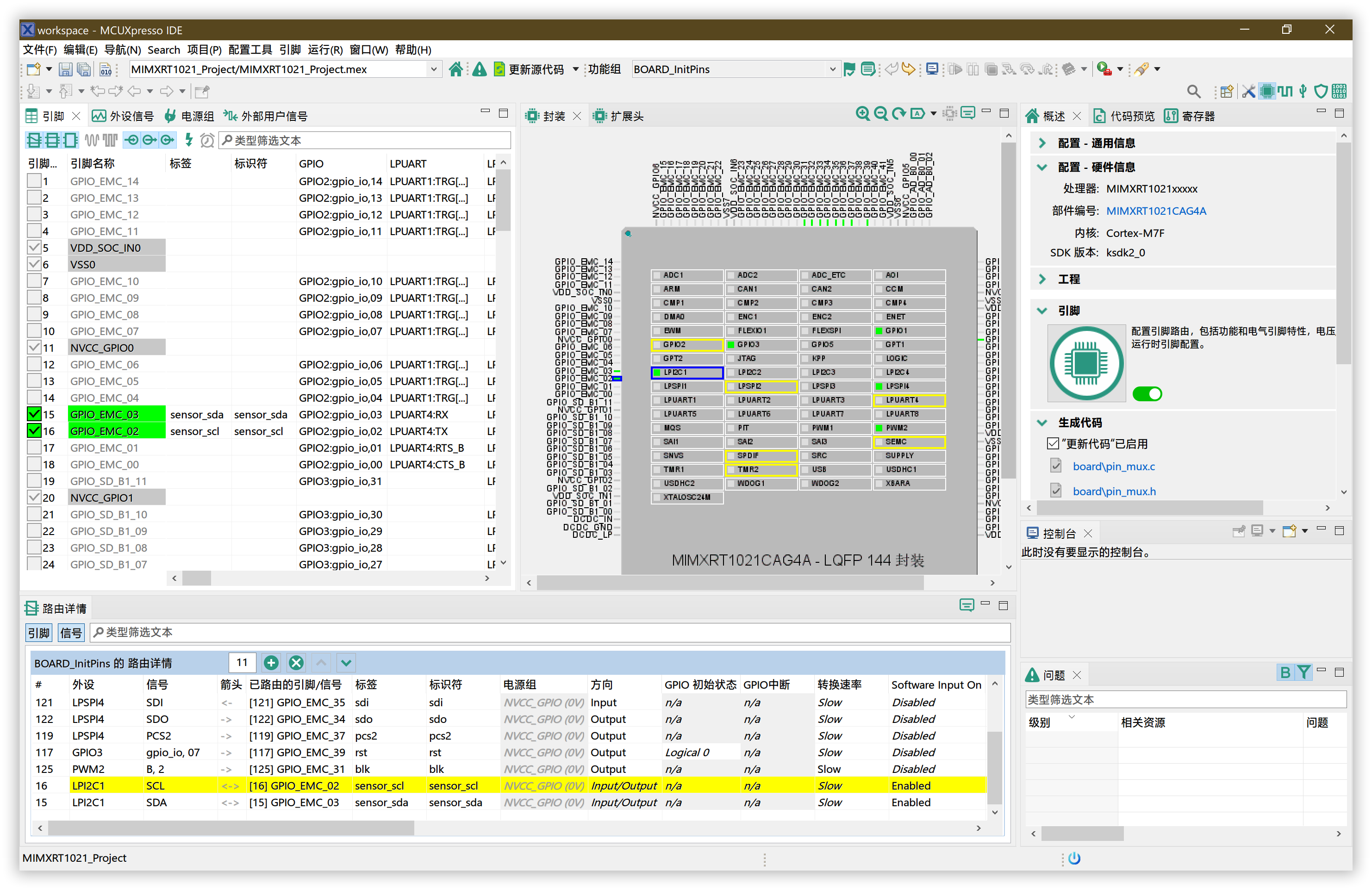This screenshot has height=890, width=1372.
Task: Click the green plus add row button
Action: coord(271,663)
